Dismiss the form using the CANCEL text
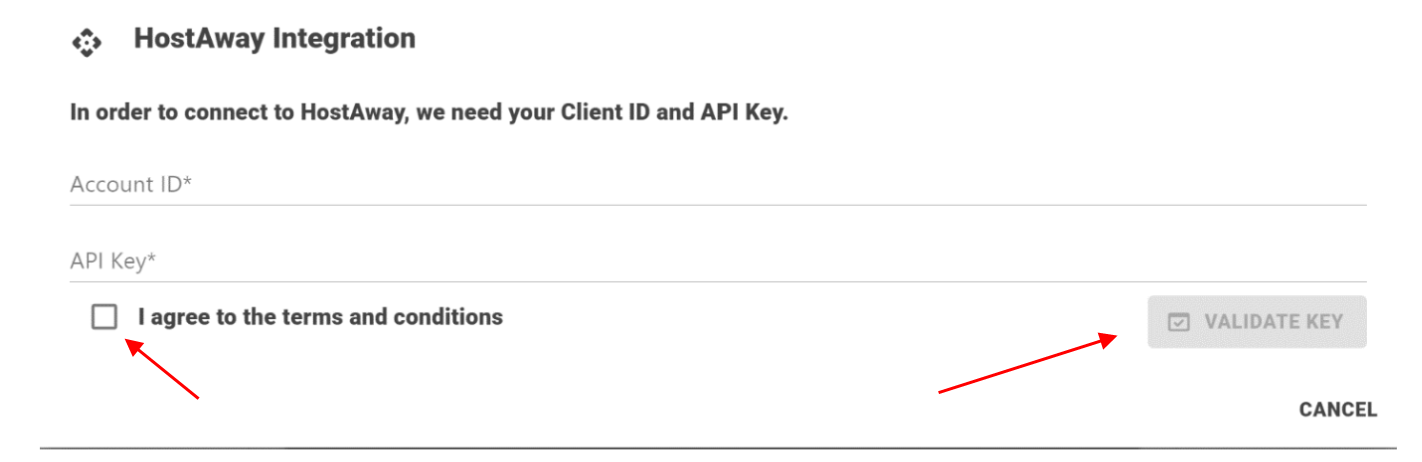 1338,410
